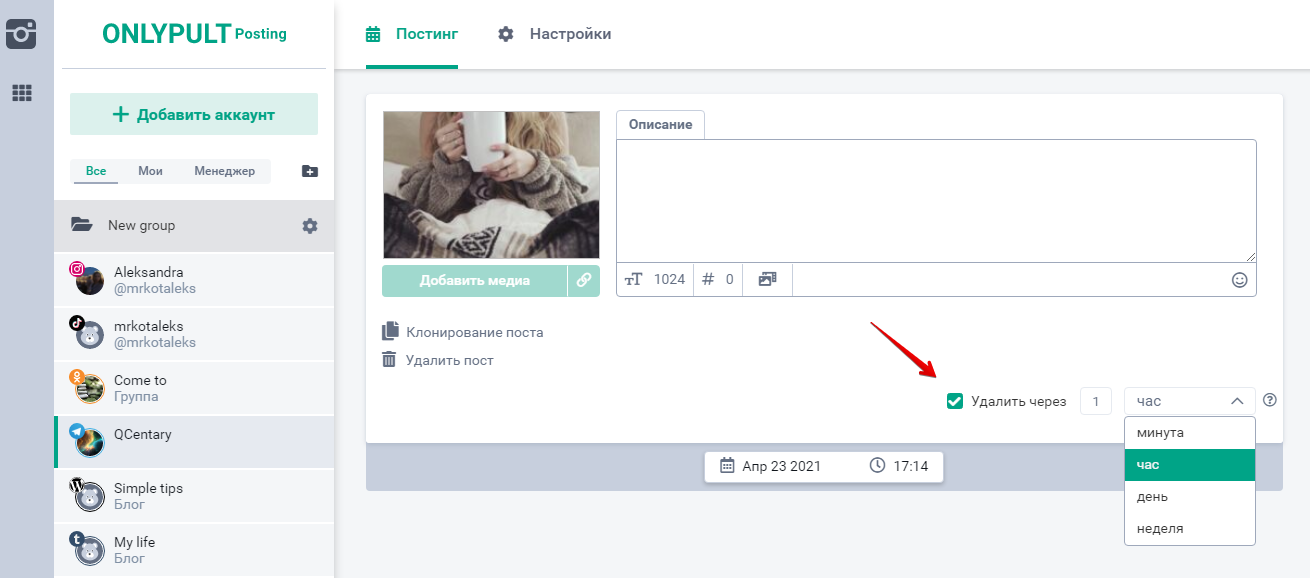Click the add folder icon
The height and width of the screenshot is (578, 1310).
click(310, 171)
